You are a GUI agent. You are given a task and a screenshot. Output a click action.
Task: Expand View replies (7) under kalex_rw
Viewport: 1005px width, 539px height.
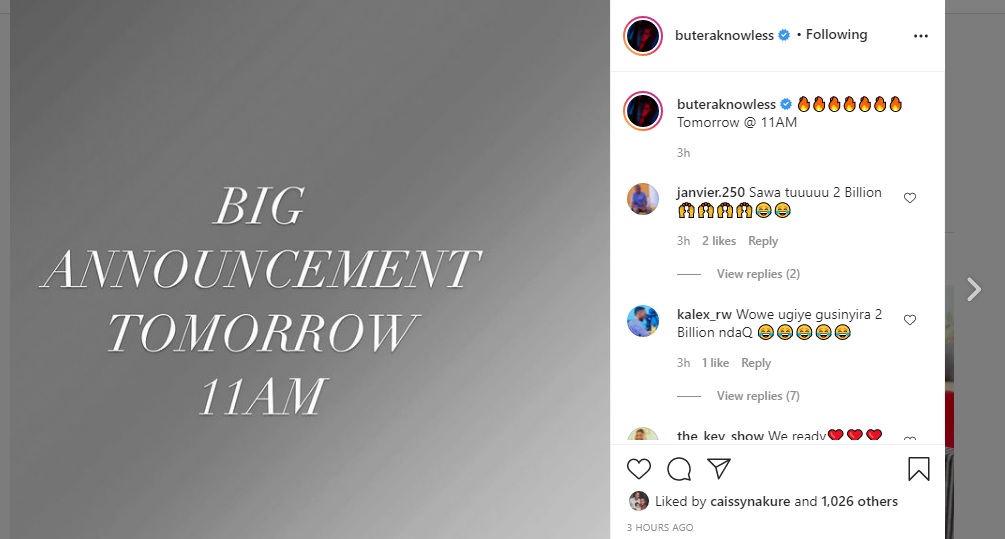758,395
